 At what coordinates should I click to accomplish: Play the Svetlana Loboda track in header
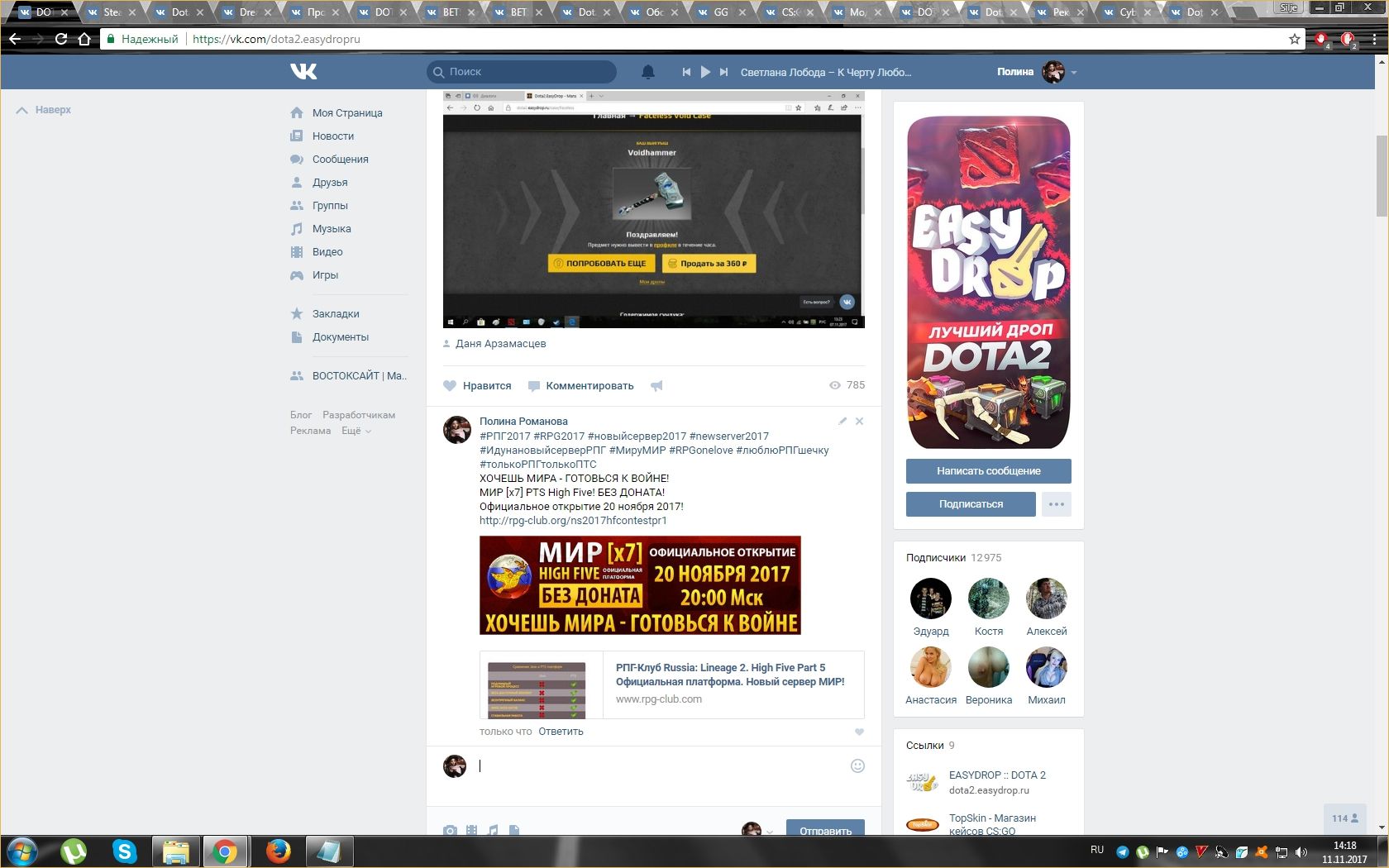pos(705,72)
